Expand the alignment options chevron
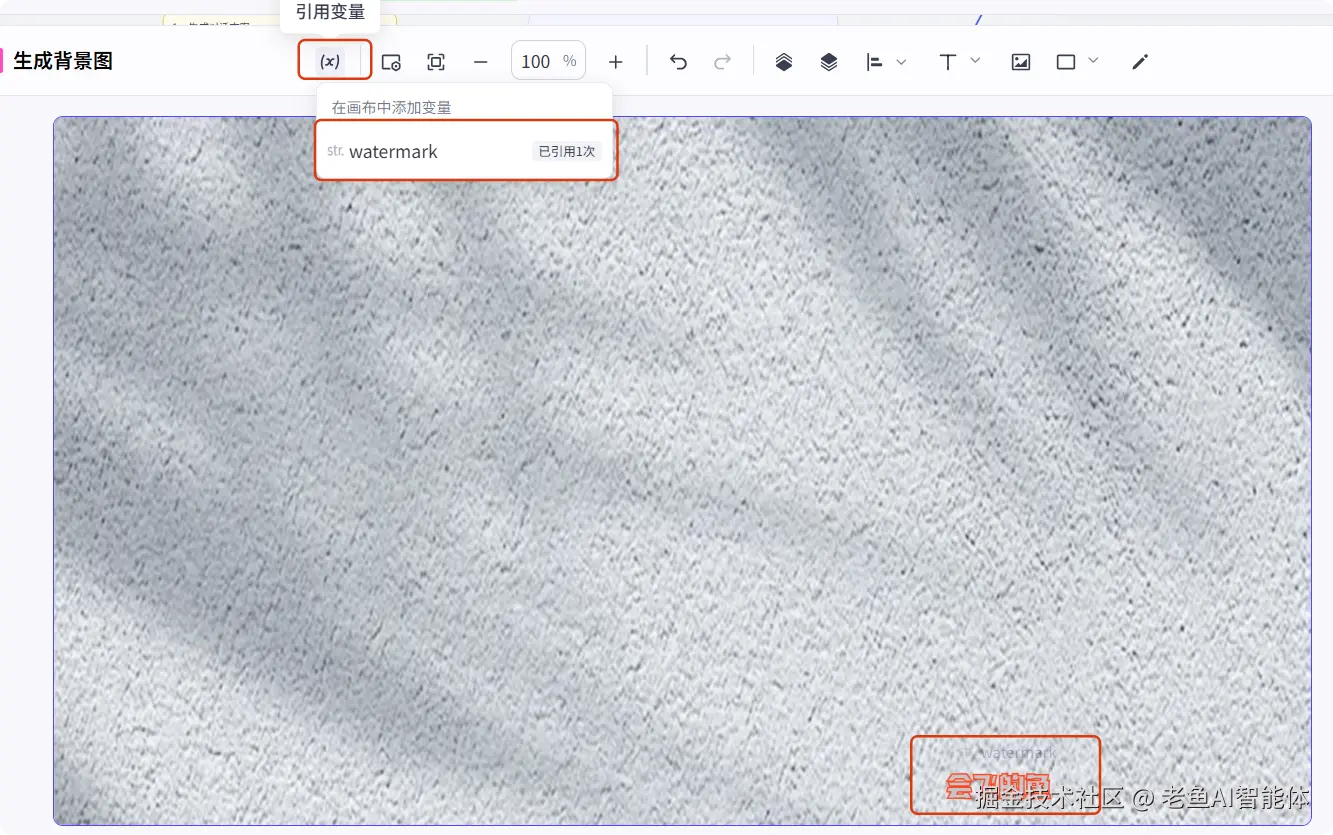The height and width of the screenshot is (835, 1333). pyautogui.click(x=902, y=62)
